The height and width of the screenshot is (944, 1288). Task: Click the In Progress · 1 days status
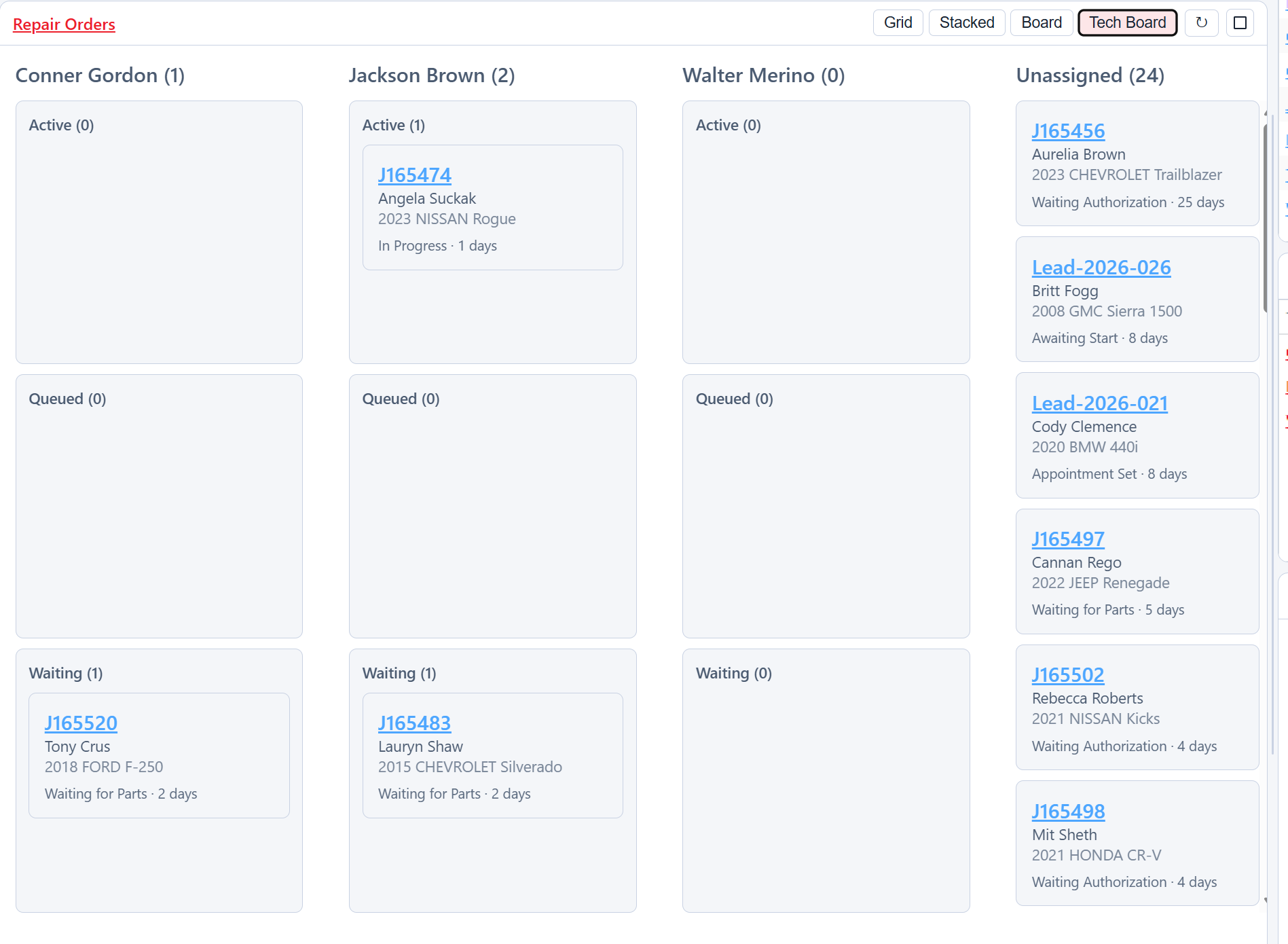(x=437, y=246)
